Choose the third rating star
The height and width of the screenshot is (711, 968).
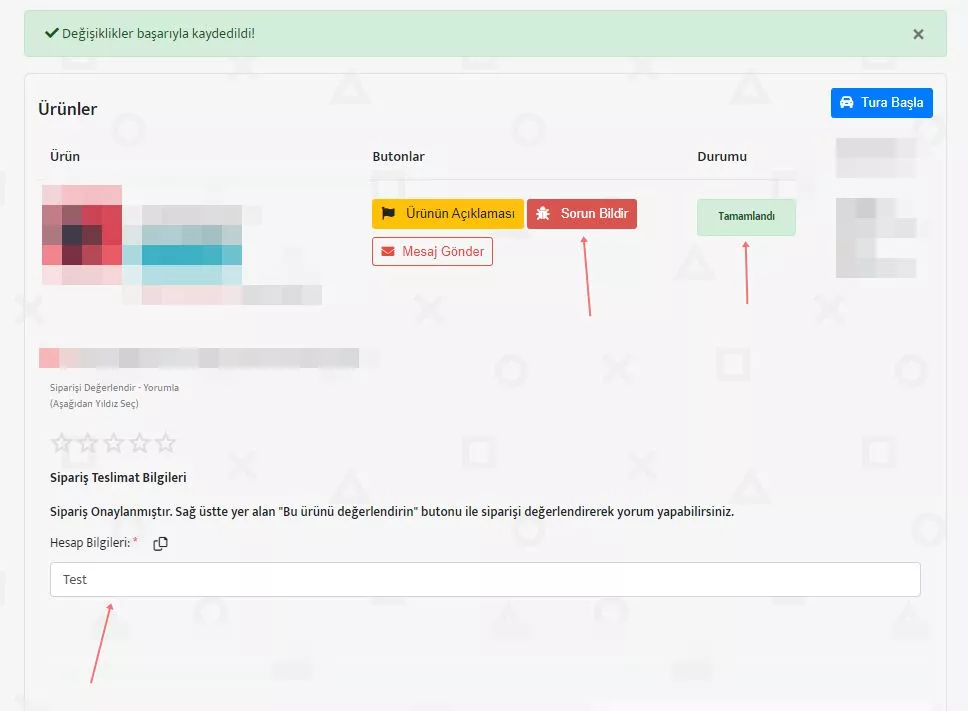113,443
